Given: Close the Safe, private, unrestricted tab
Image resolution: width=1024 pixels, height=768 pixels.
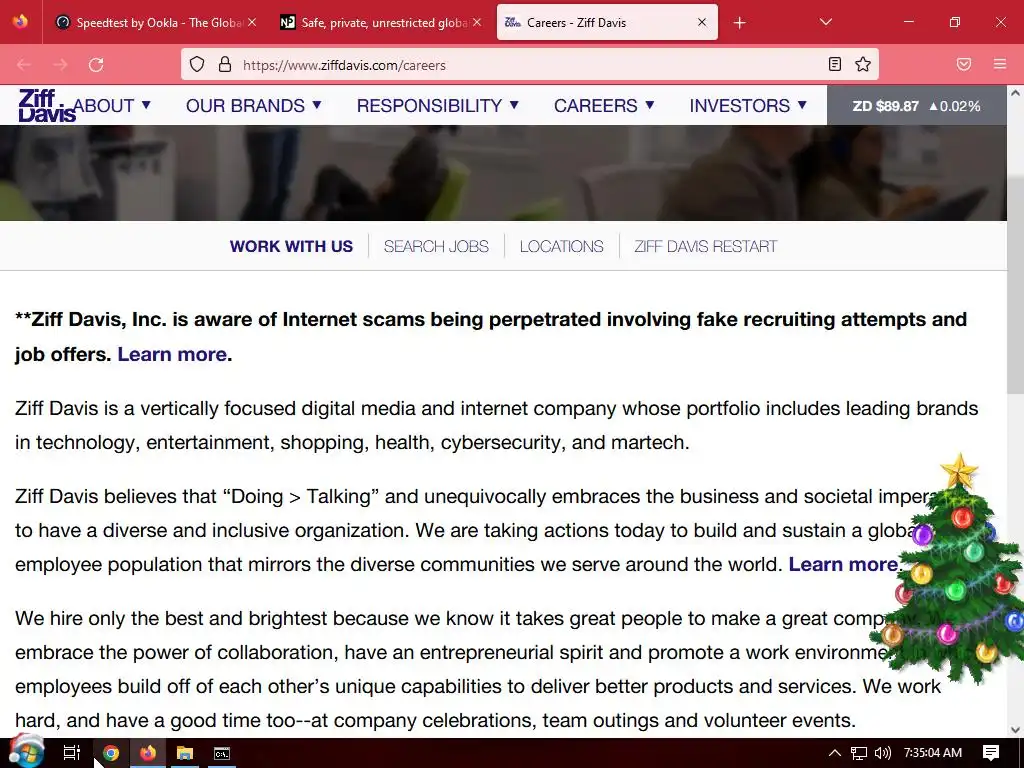Looking at the screenshot, I should tap(477, 22).
